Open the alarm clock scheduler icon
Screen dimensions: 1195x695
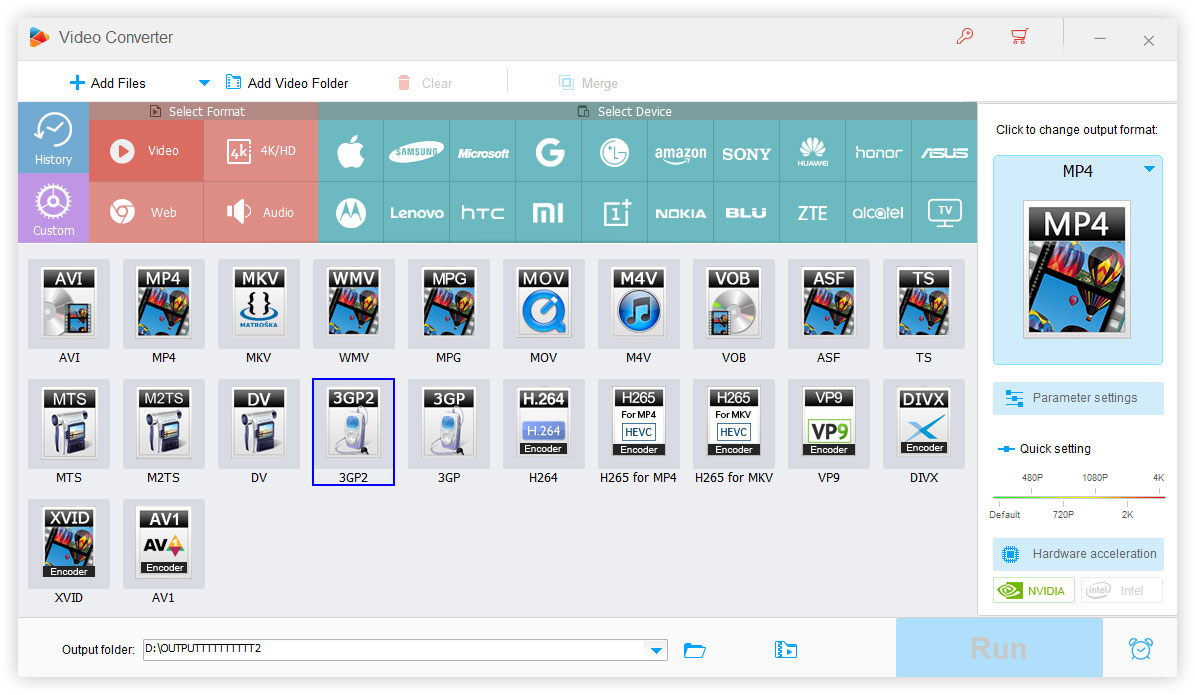(1141, 649)
